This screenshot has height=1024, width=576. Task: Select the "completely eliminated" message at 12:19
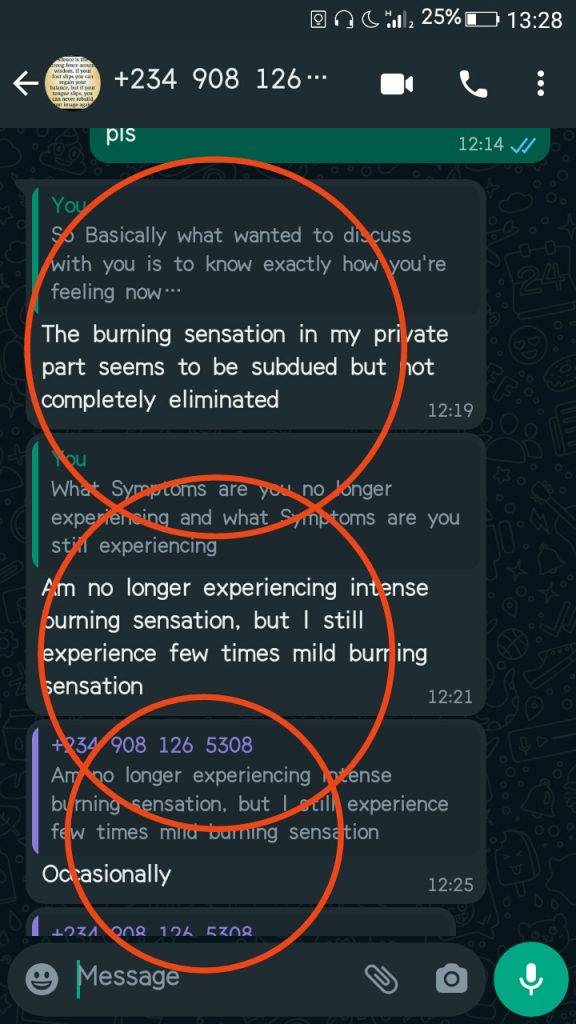point(256,304)
